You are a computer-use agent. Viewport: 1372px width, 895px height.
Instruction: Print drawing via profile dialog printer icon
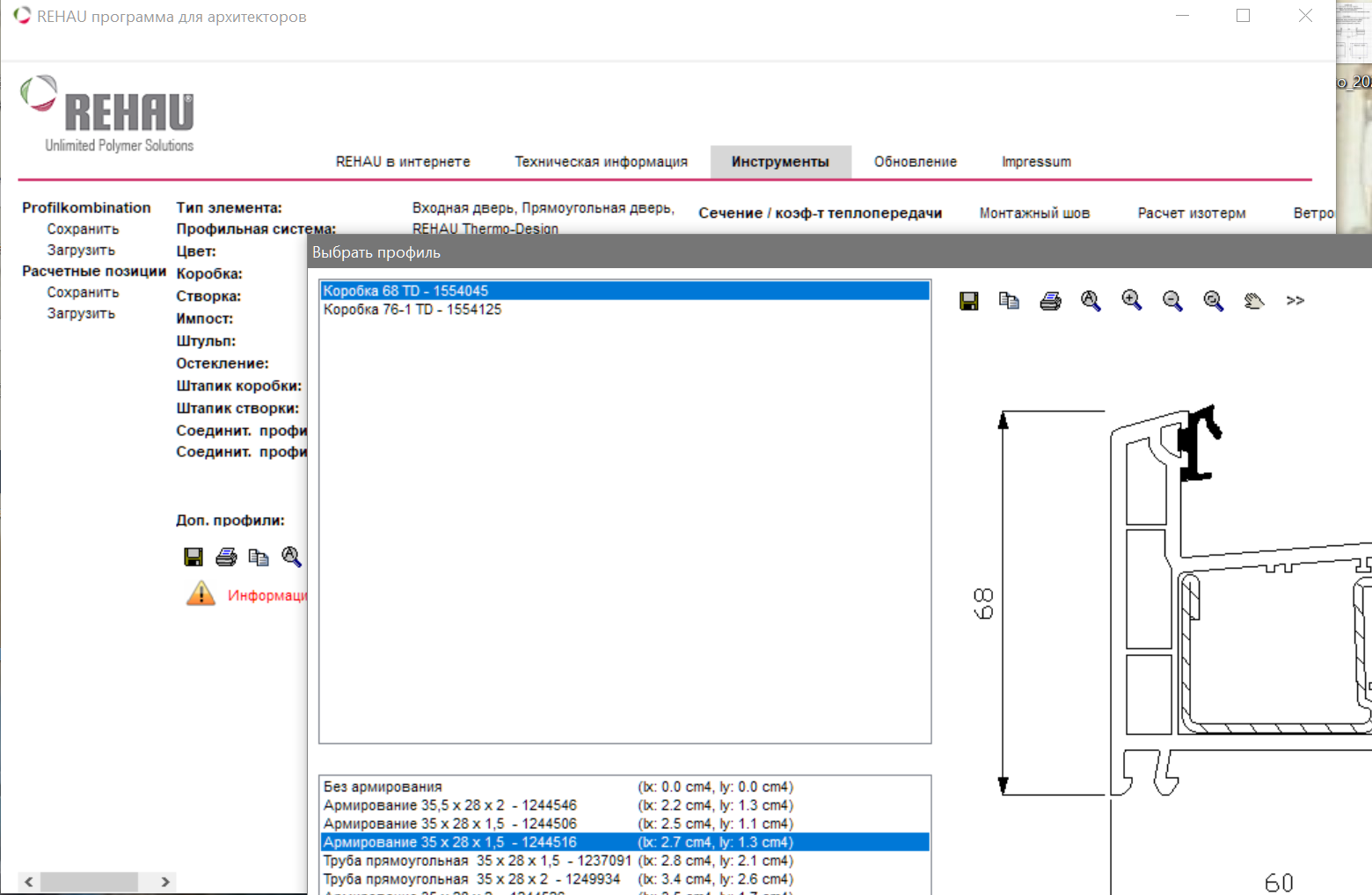1050,301
